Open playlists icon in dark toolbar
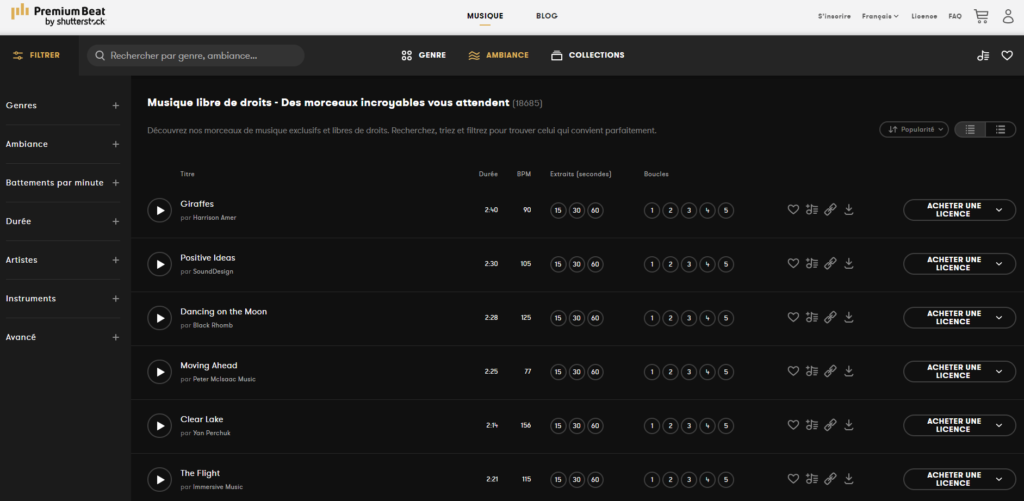The height and width of the screenshot is (501, 1024). click(x=983, y=56)
